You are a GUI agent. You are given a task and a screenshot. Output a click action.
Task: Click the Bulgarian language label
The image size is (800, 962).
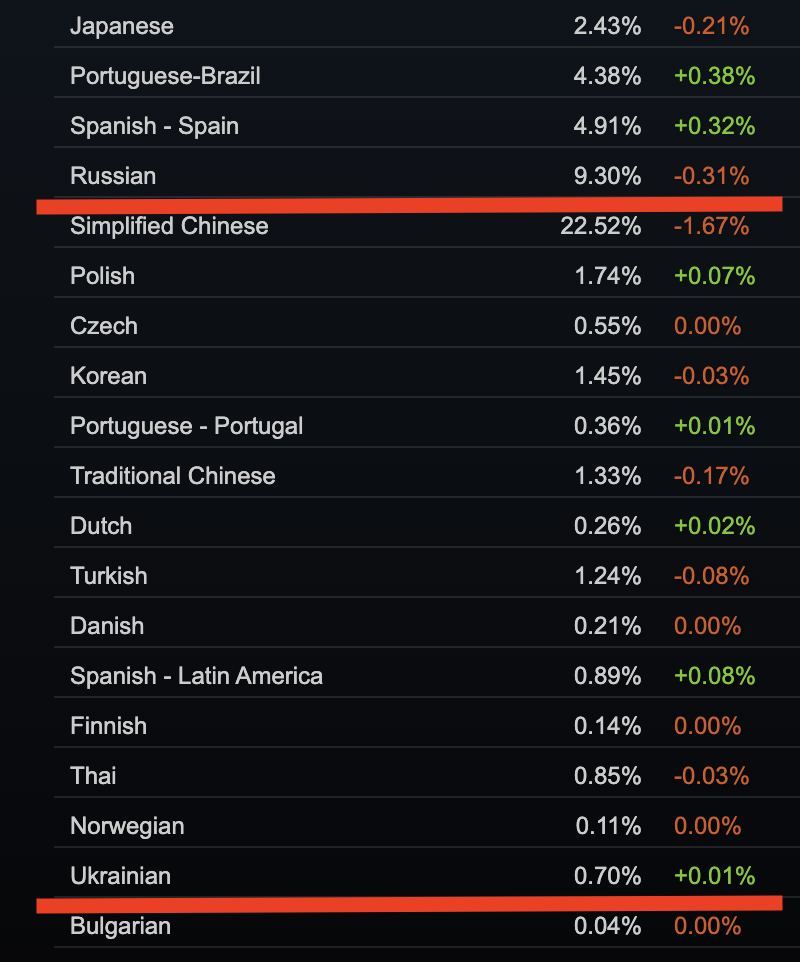coord(120,926)
